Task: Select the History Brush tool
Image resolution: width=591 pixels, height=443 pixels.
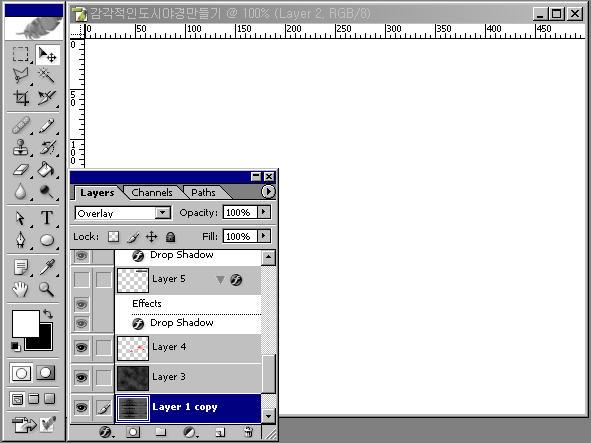Action: (x=47, y=147)
